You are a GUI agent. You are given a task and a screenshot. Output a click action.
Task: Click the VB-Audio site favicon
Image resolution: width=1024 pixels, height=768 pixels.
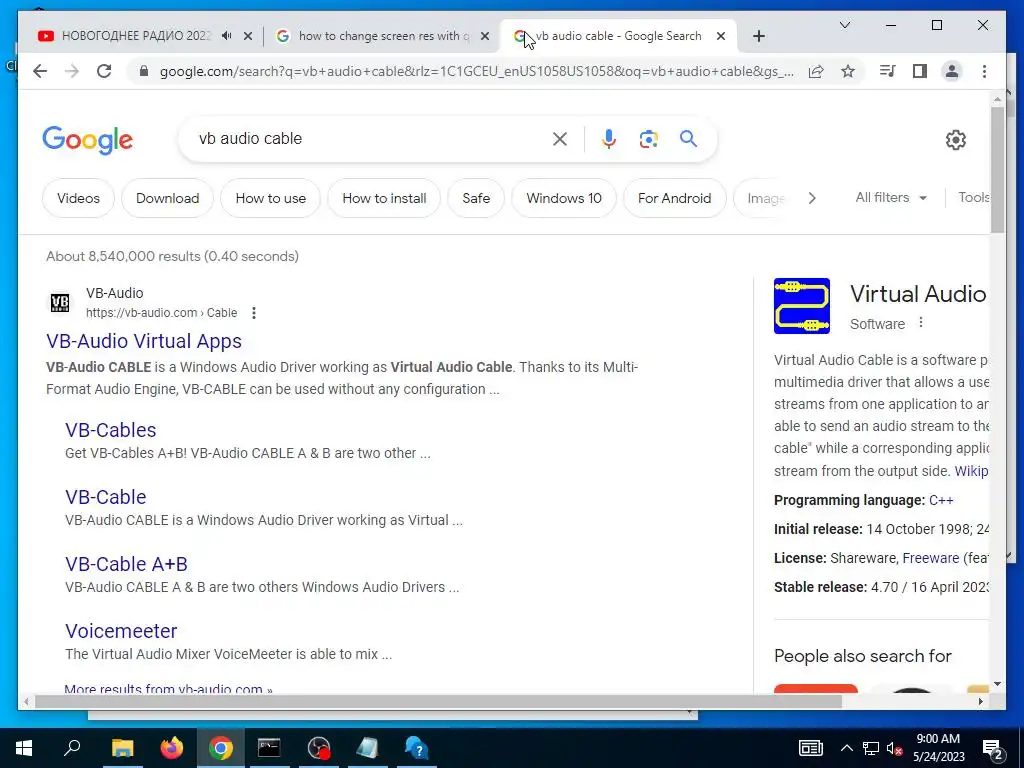(x=60, y=302)
